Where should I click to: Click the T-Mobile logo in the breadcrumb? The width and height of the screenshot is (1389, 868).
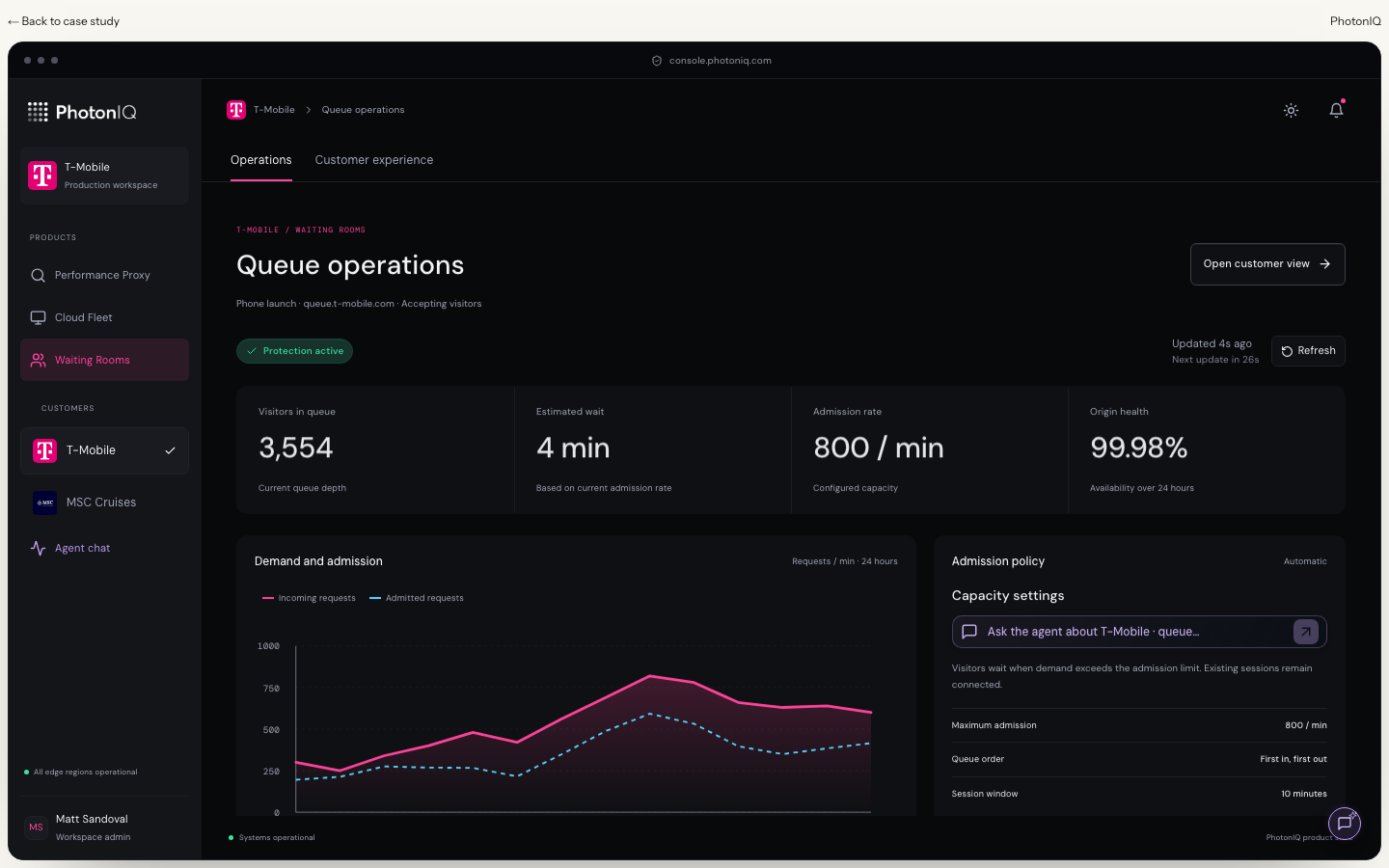click(236, 110)
